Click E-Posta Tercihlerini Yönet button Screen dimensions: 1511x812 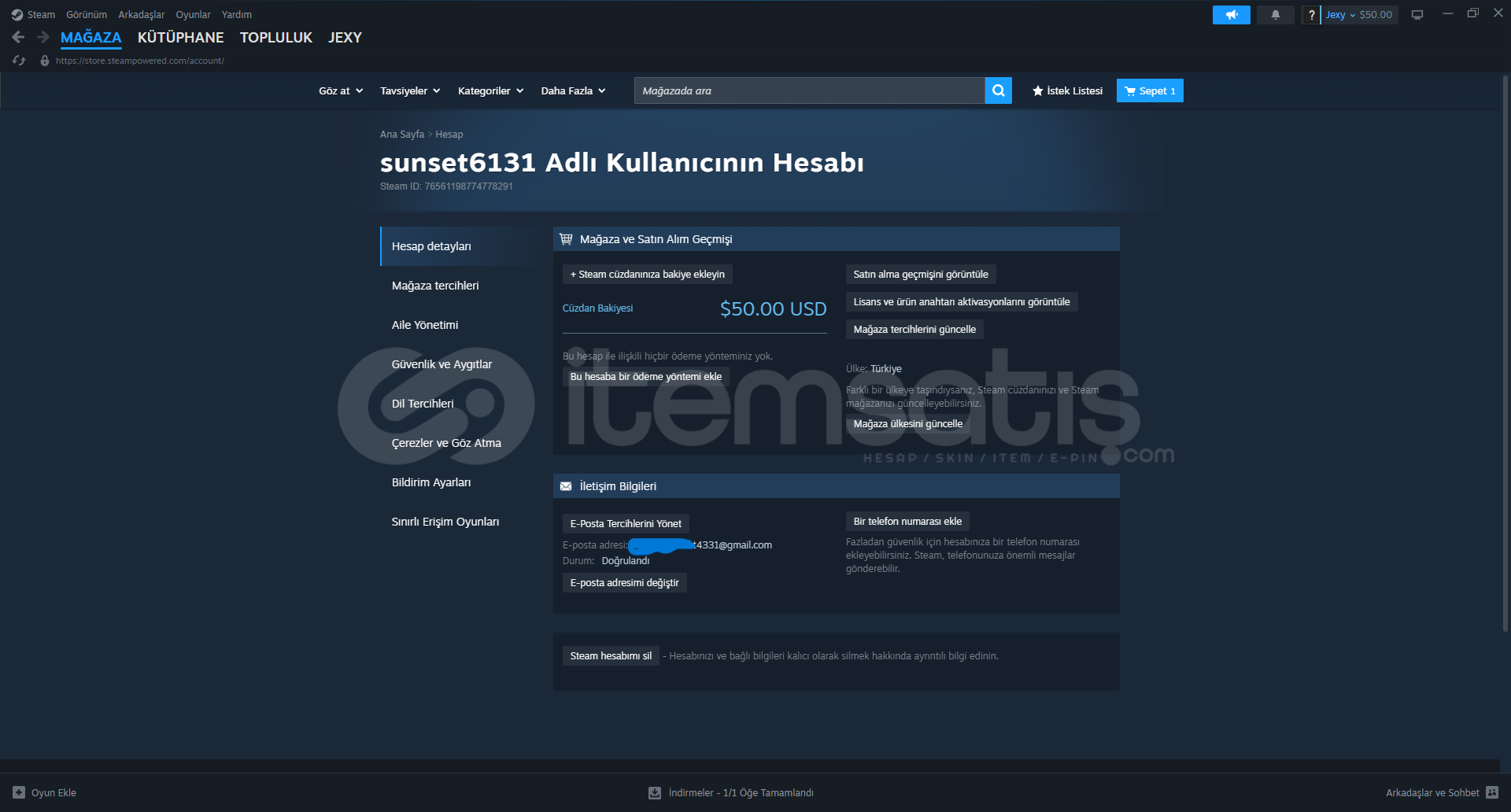626,524
